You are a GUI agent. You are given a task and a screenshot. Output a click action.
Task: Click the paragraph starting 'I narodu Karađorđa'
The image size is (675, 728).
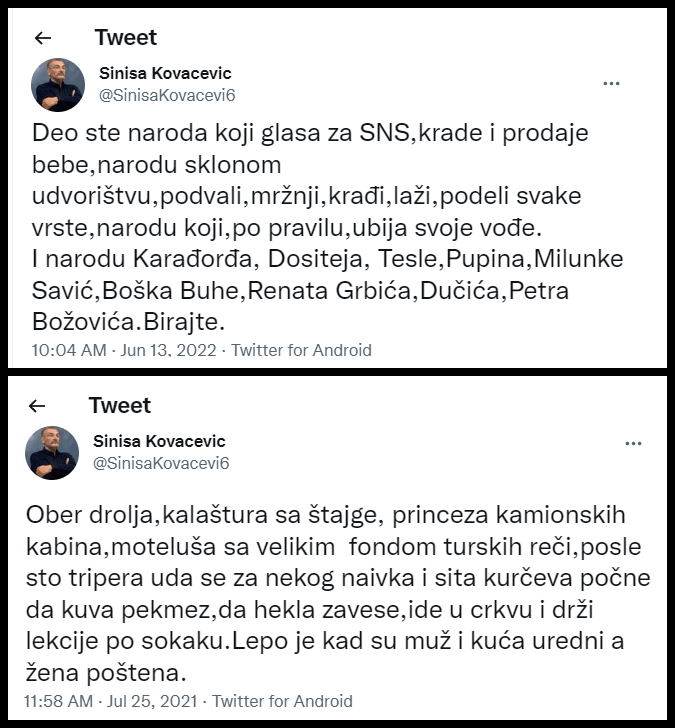pyautogui.click(x=330, y=259)
